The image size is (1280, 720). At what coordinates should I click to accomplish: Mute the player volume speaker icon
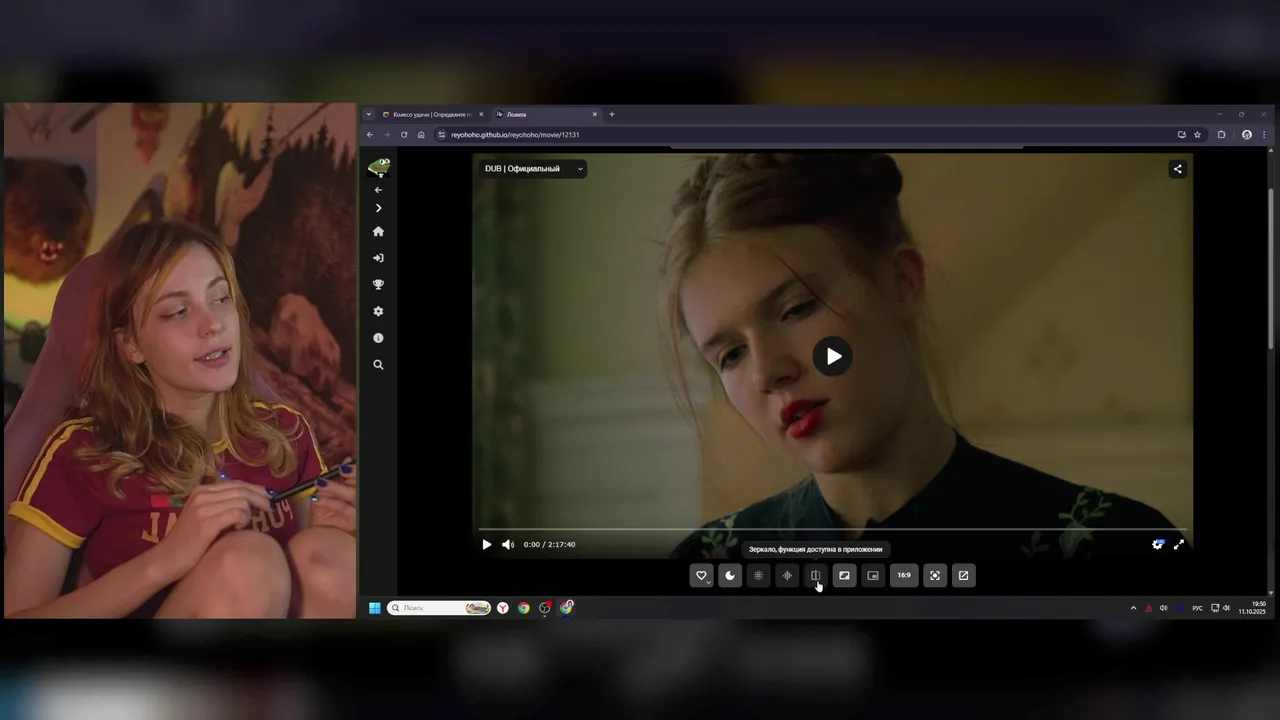click(x=508, y=545)
